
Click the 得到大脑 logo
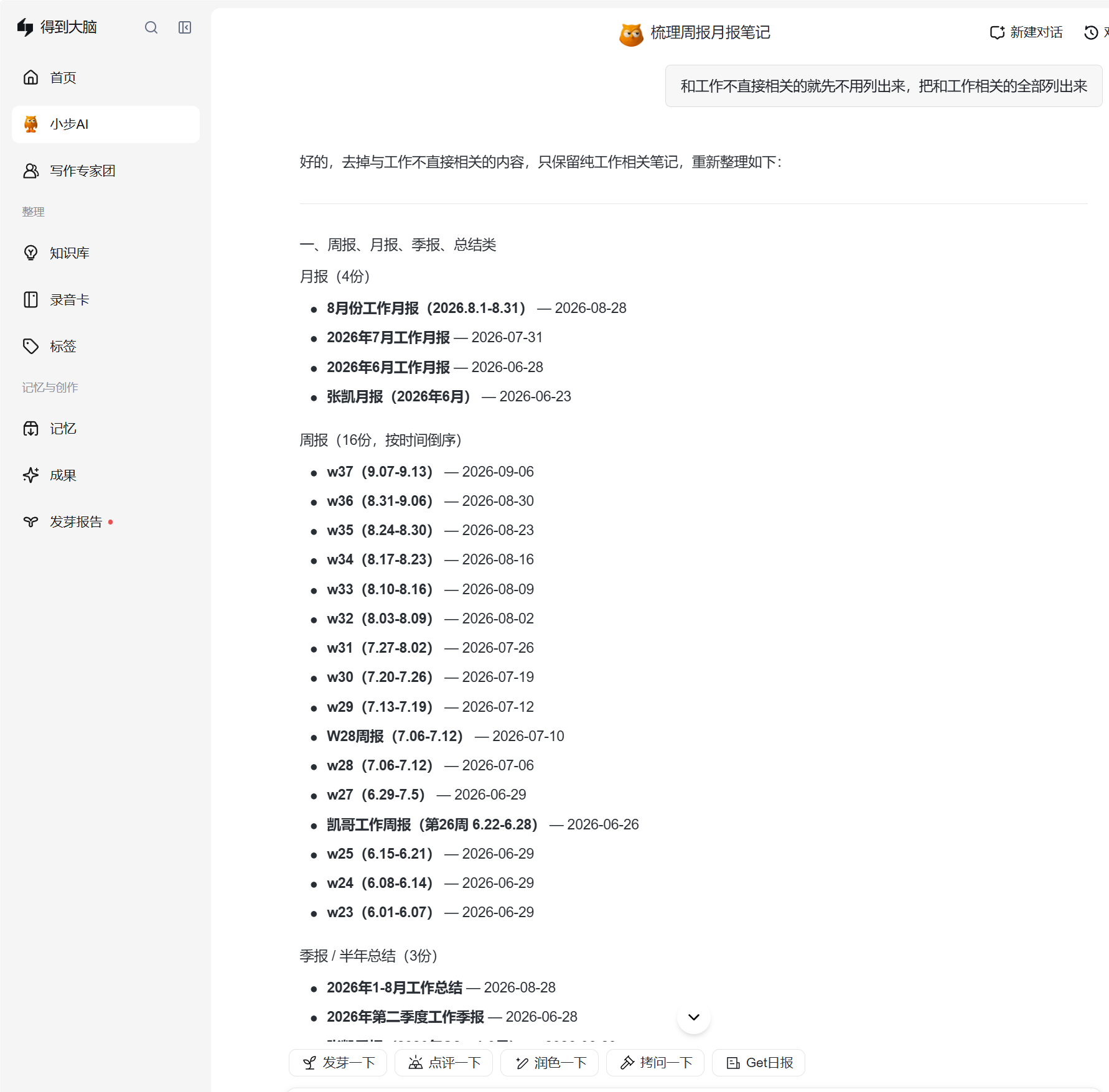pyautogui.click(x=57, y=27)
